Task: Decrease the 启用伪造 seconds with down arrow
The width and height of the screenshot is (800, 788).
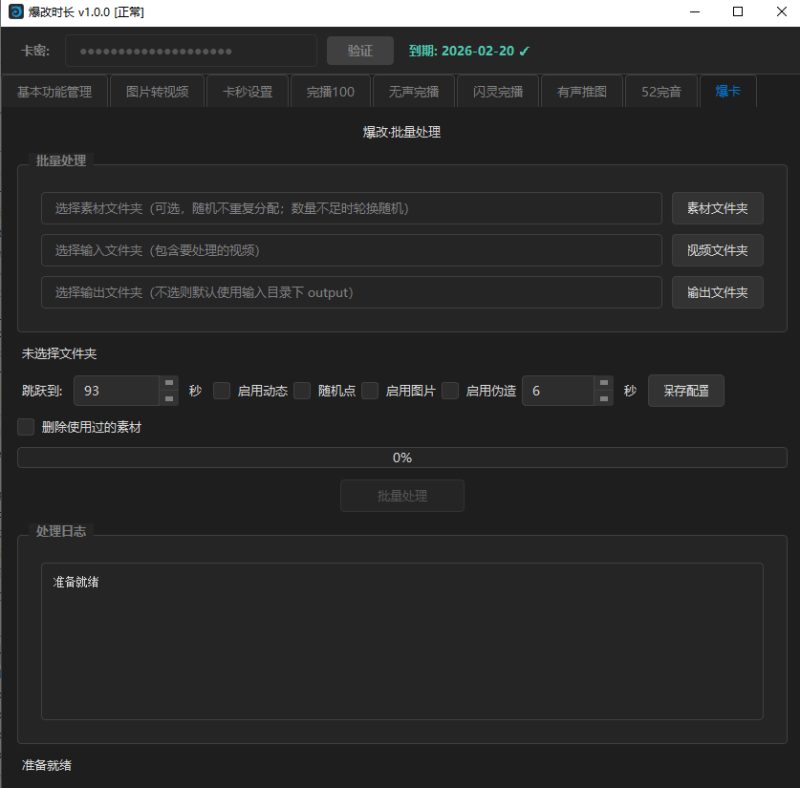Action: point(603,398)
